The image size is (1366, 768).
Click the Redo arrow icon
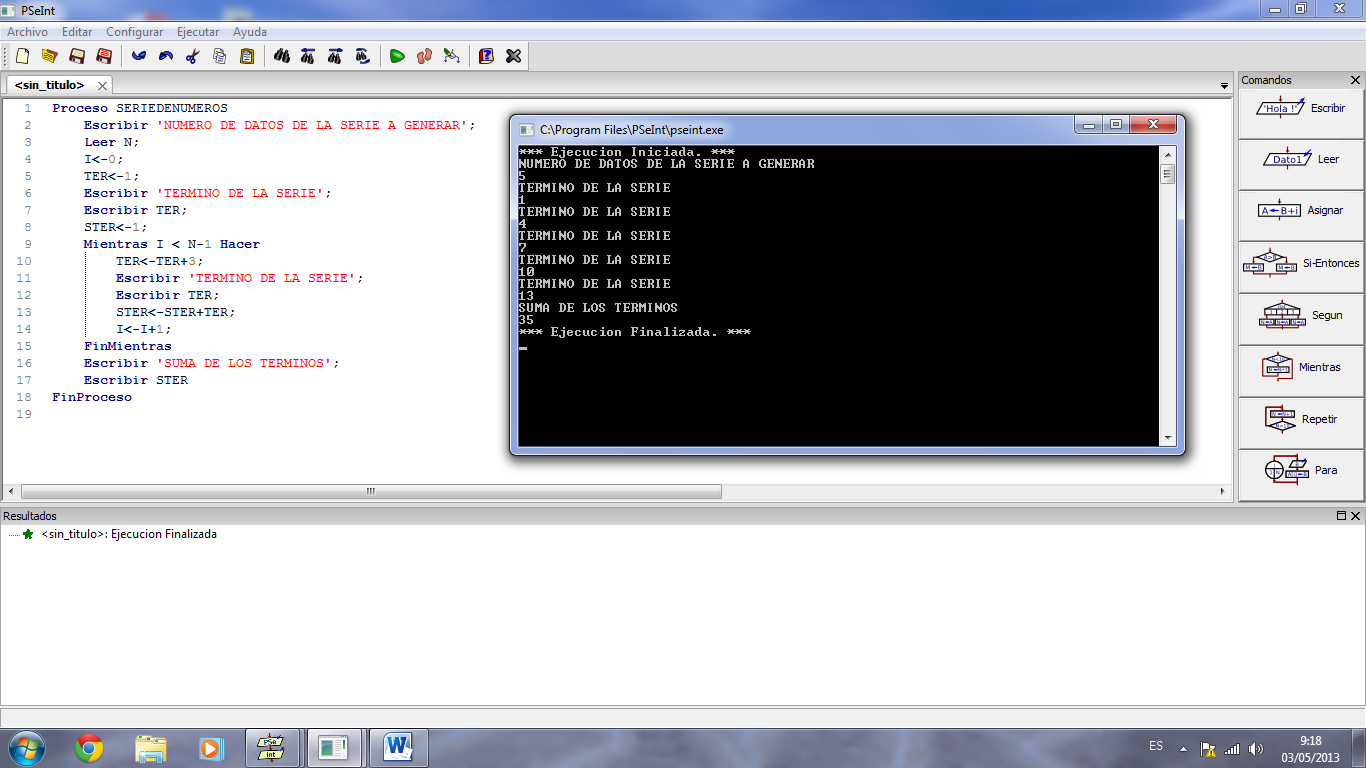[x=166, y=56]
